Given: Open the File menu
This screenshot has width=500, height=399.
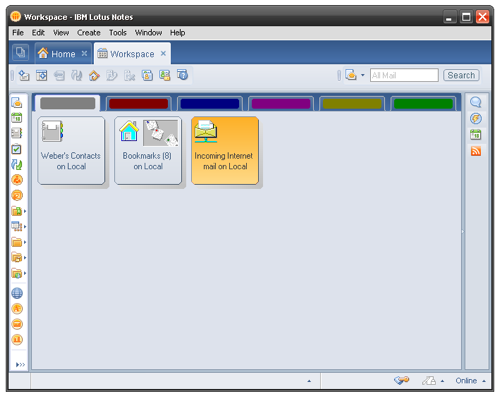Looking at the screenshot, I should pyautogui.click(x=18, y=33).
